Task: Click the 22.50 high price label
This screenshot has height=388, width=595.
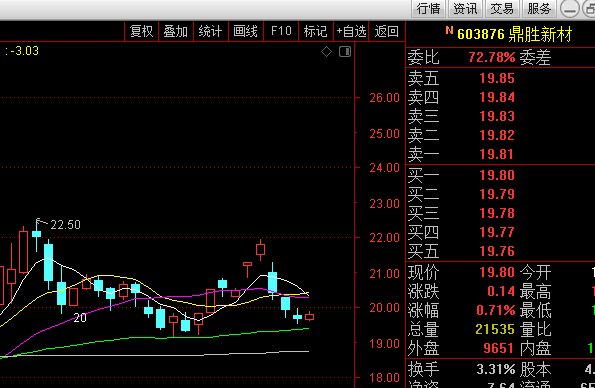Action: click(x=65, y=225)
